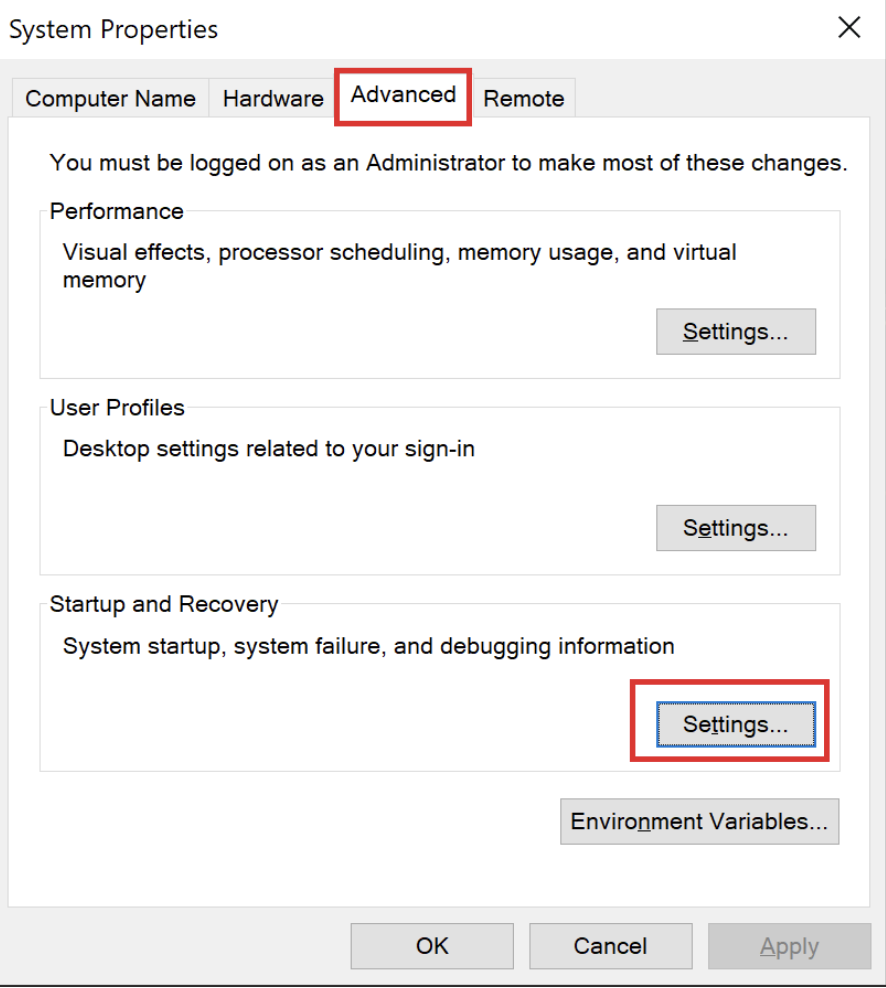Switch to the Computer Name tab
Viewport: 886px width, 988px height.
click(110, 99)
